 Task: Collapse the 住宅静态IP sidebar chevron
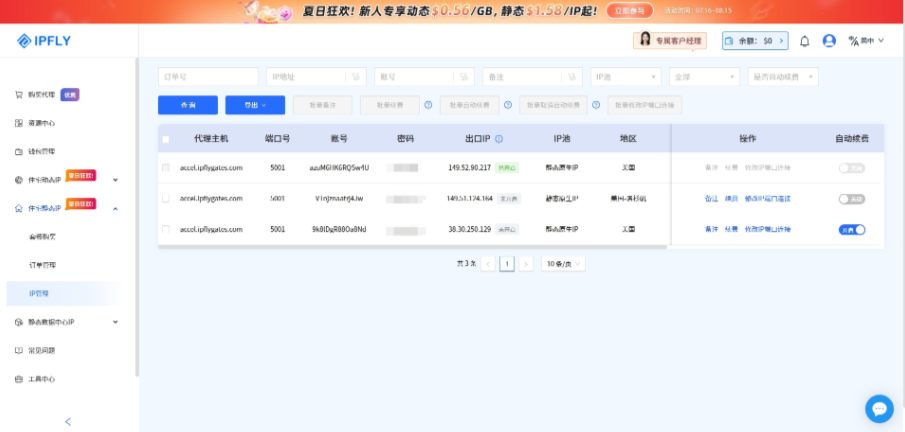[115, 208]
